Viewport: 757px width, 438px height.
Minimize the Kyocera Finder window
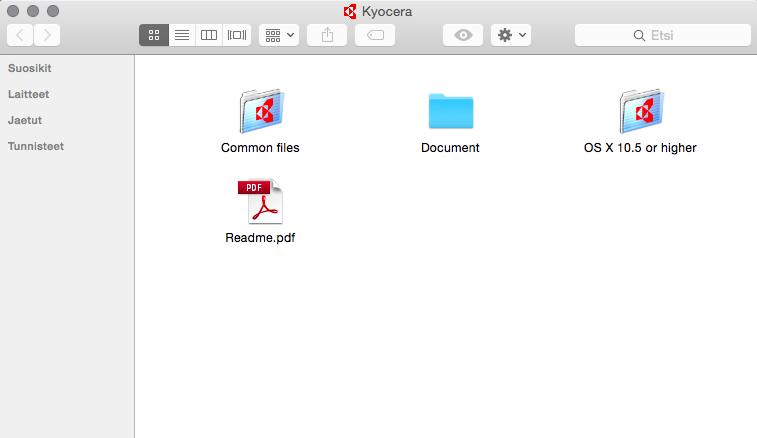tap(33, 11)
